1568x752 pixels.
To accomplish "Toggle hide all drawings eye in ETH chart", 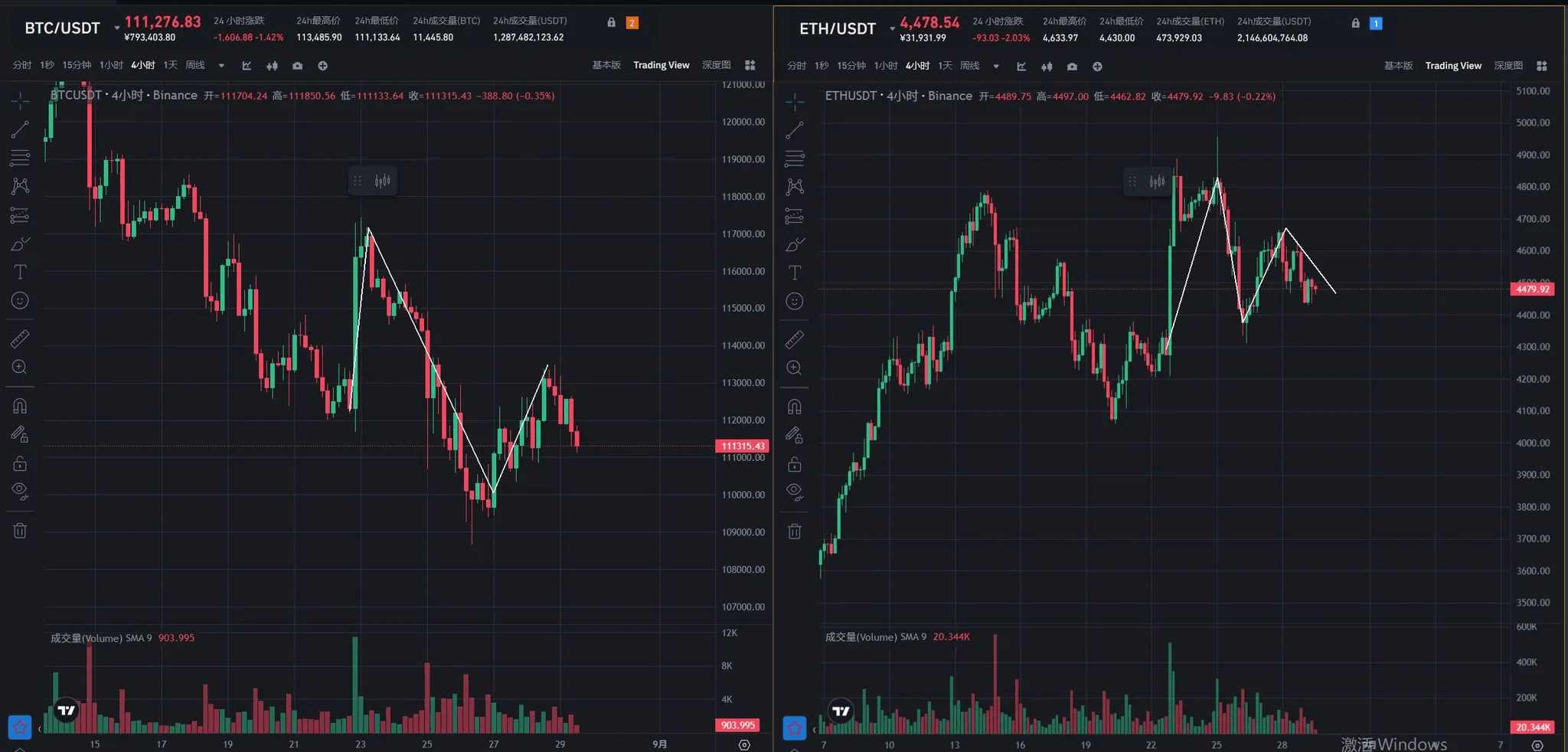I will tap(795, 492).
